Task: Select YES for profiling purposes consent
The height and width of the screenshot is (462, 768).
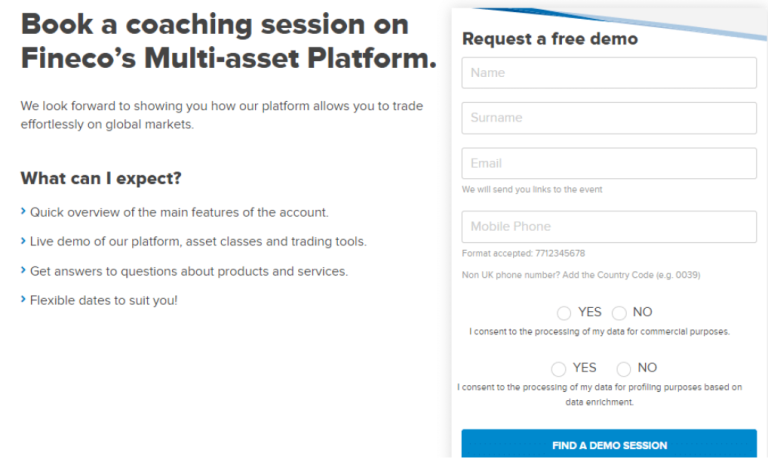Action: [559, 368]
